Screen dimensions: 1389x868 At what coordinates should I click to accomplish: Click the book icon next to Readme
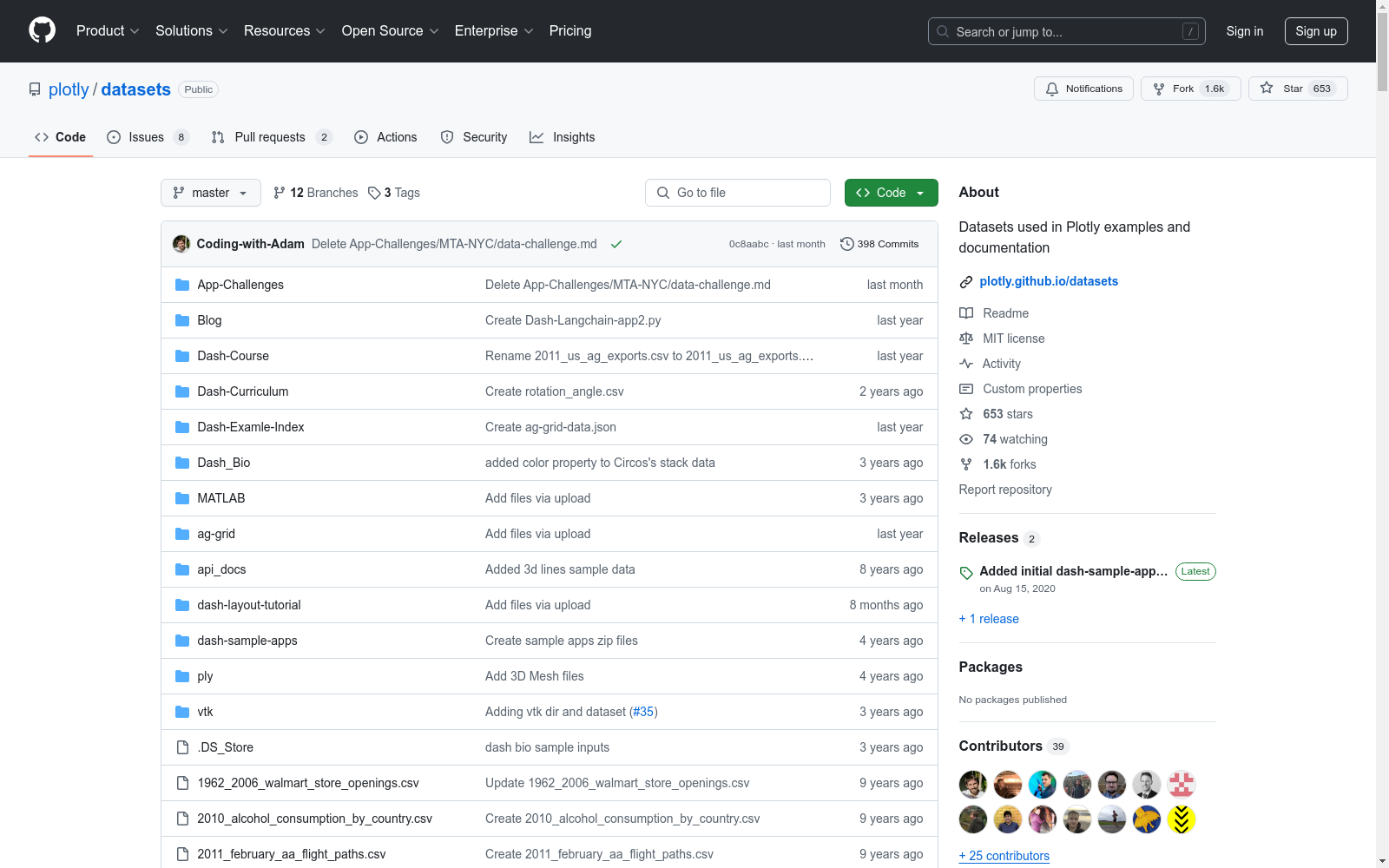coord(966,313)
